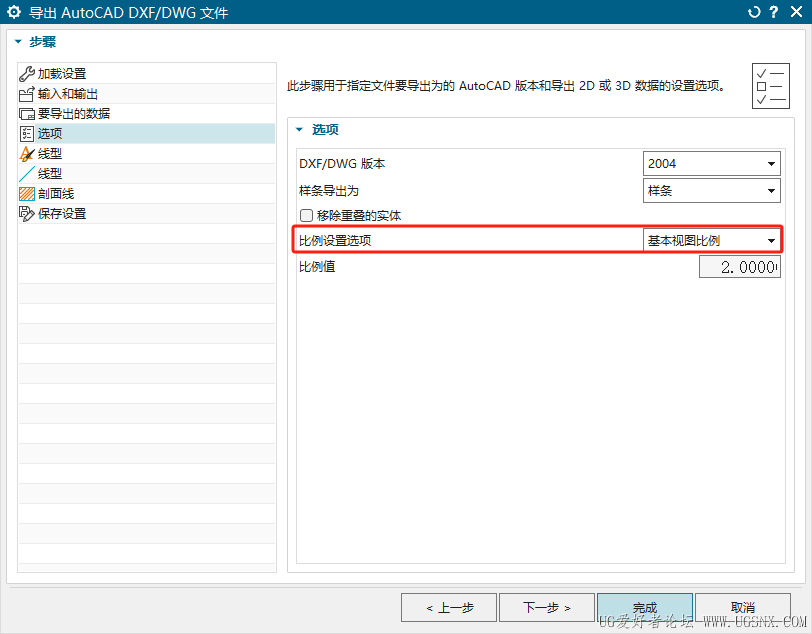Click the orange hatch 剖面线 icon
This screenshot has width=812, height=634.
[26, 194]
